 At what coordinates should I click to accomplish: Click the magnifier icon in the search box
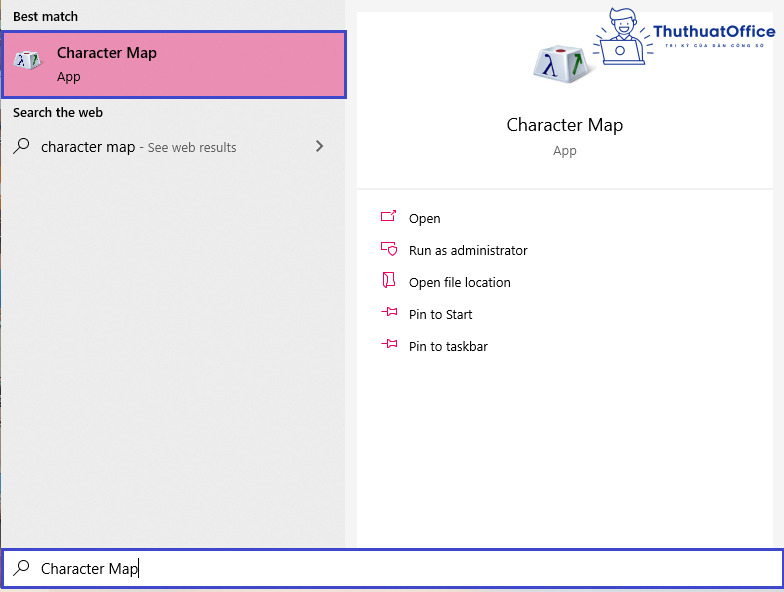(21, 568)
